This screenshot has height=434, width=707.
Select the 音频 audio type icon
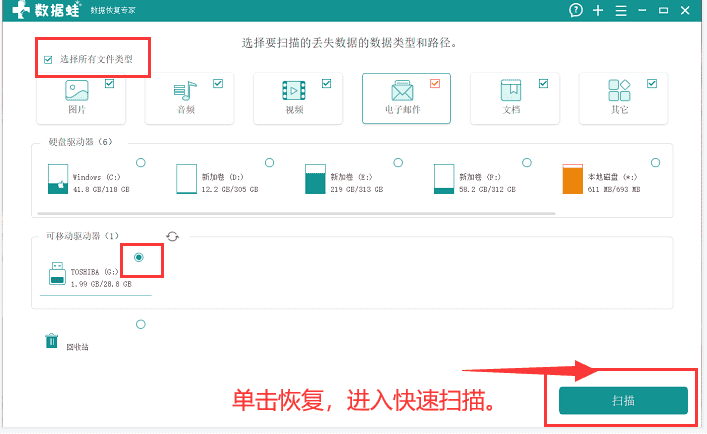pyautogui.click(x=185, y=91)
